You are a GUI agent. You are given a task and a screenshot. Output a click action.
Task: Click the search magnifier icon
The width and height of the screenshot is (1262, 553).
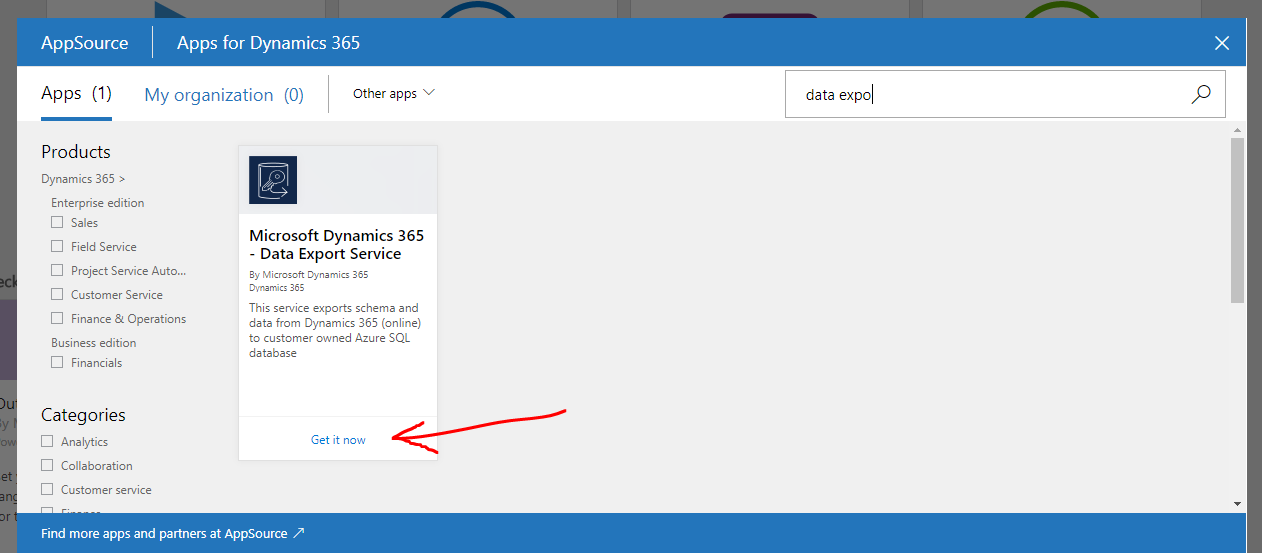(x=1201, y=94)
